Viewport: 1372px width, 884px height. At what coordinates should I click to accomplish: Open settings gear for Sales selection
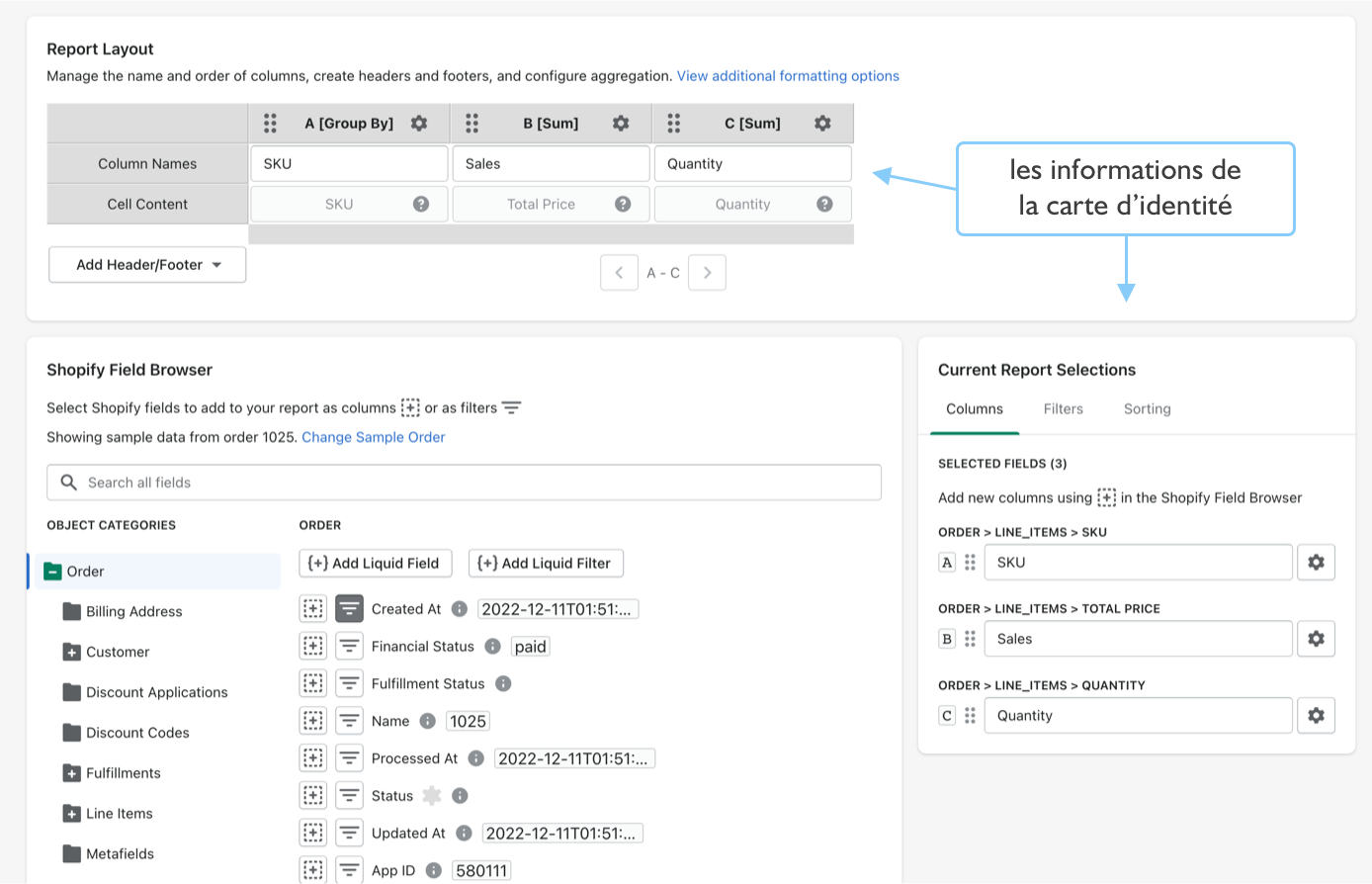point(1316,639)
